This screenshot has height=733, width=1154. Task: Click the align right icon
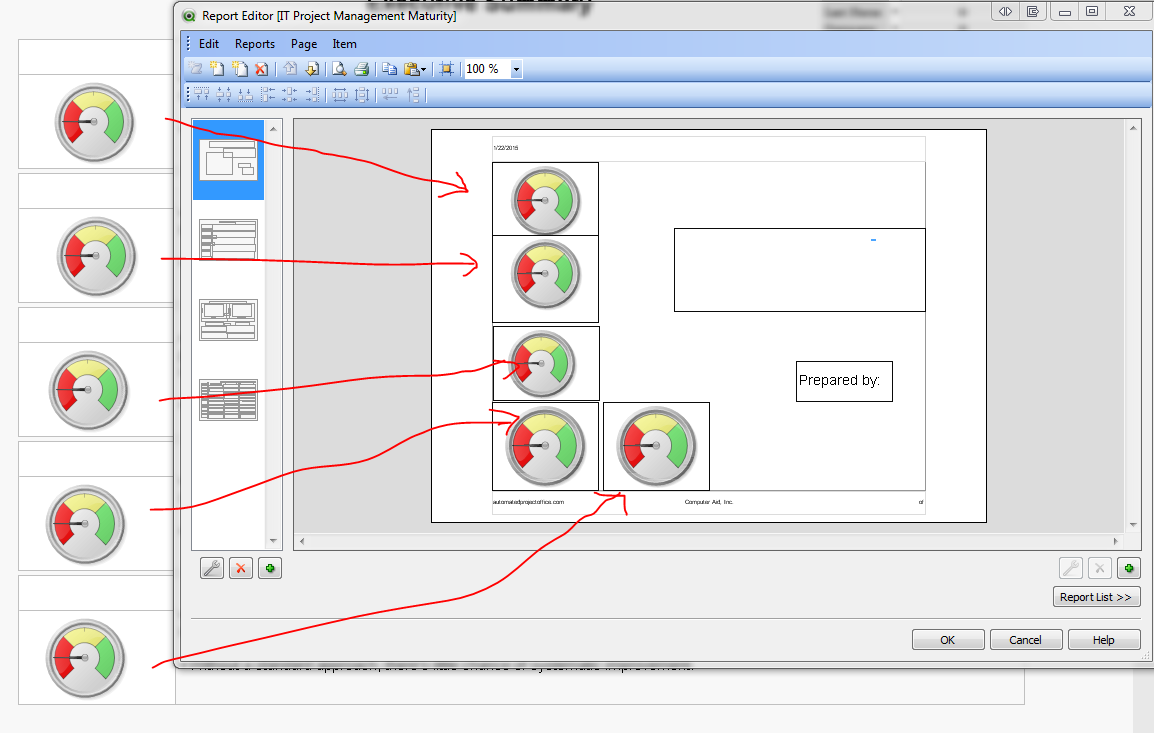pyautogui.click(x=312, y=94)
